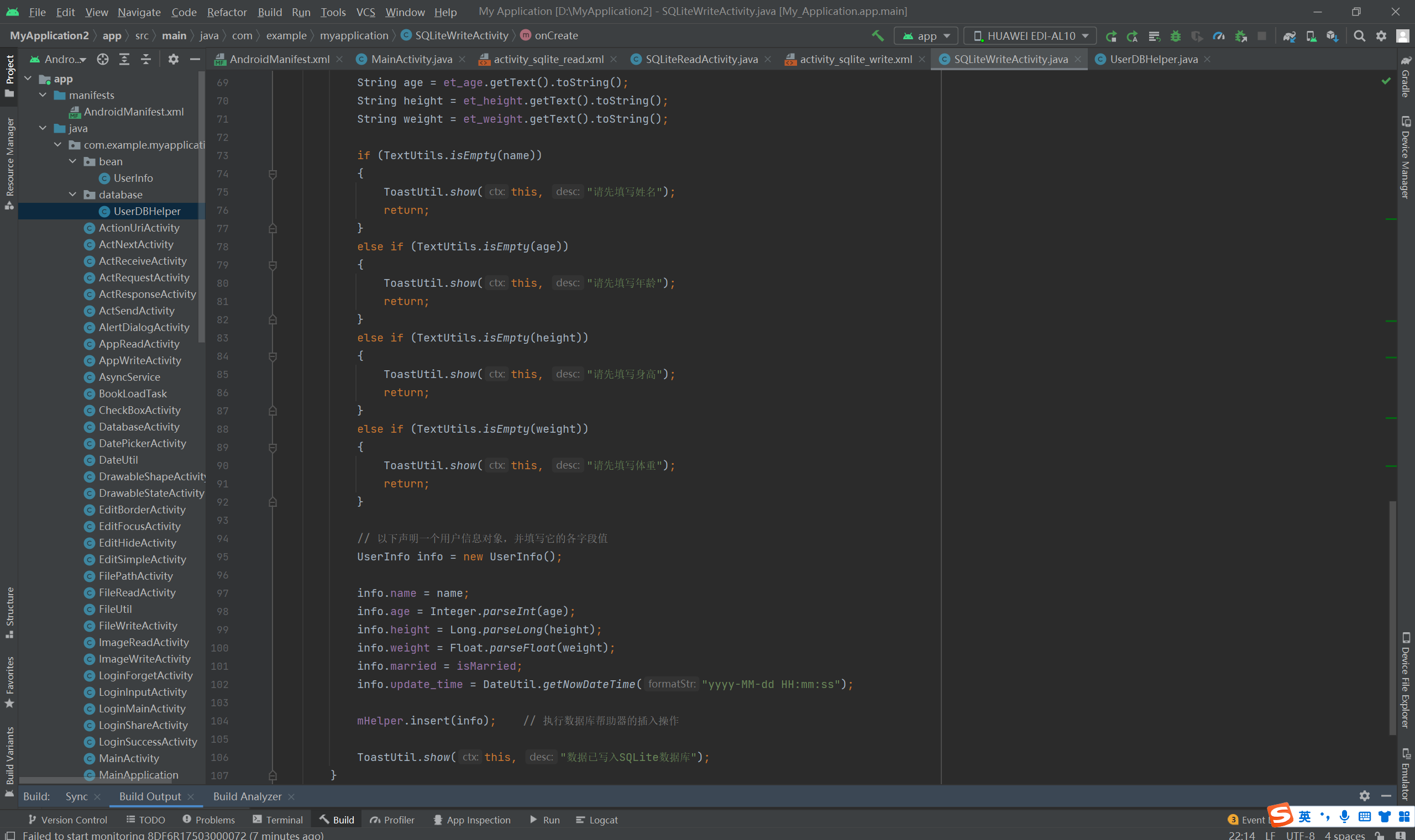Open SDK Manager cube icon

click(1332, 36)
